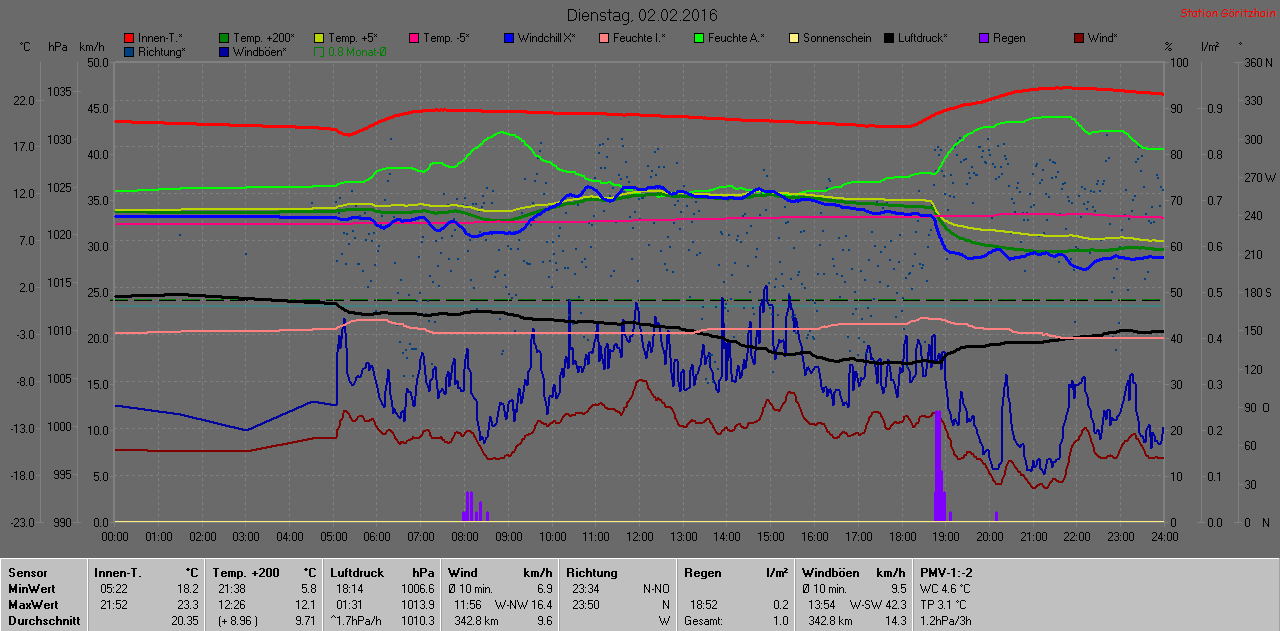1280x631 pixels.
Task: Click the 'W-SW 42.3' gust maximum value
Action: tap(878, 605)
